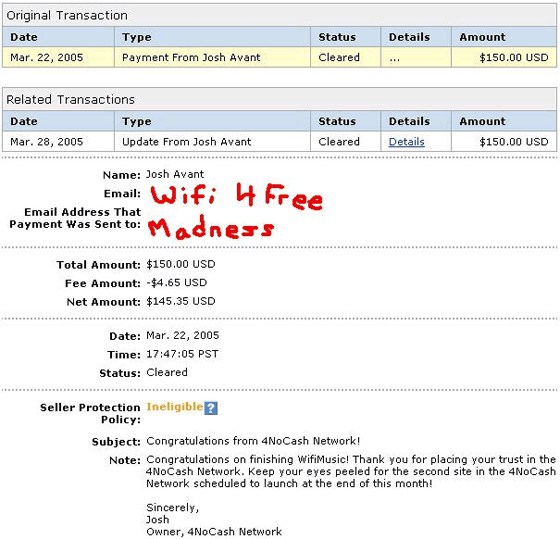Screen dimensions: 560x539
Task: Select the Update From Josh Avant row
Action: pyautogui.click(x=279, y=142)
